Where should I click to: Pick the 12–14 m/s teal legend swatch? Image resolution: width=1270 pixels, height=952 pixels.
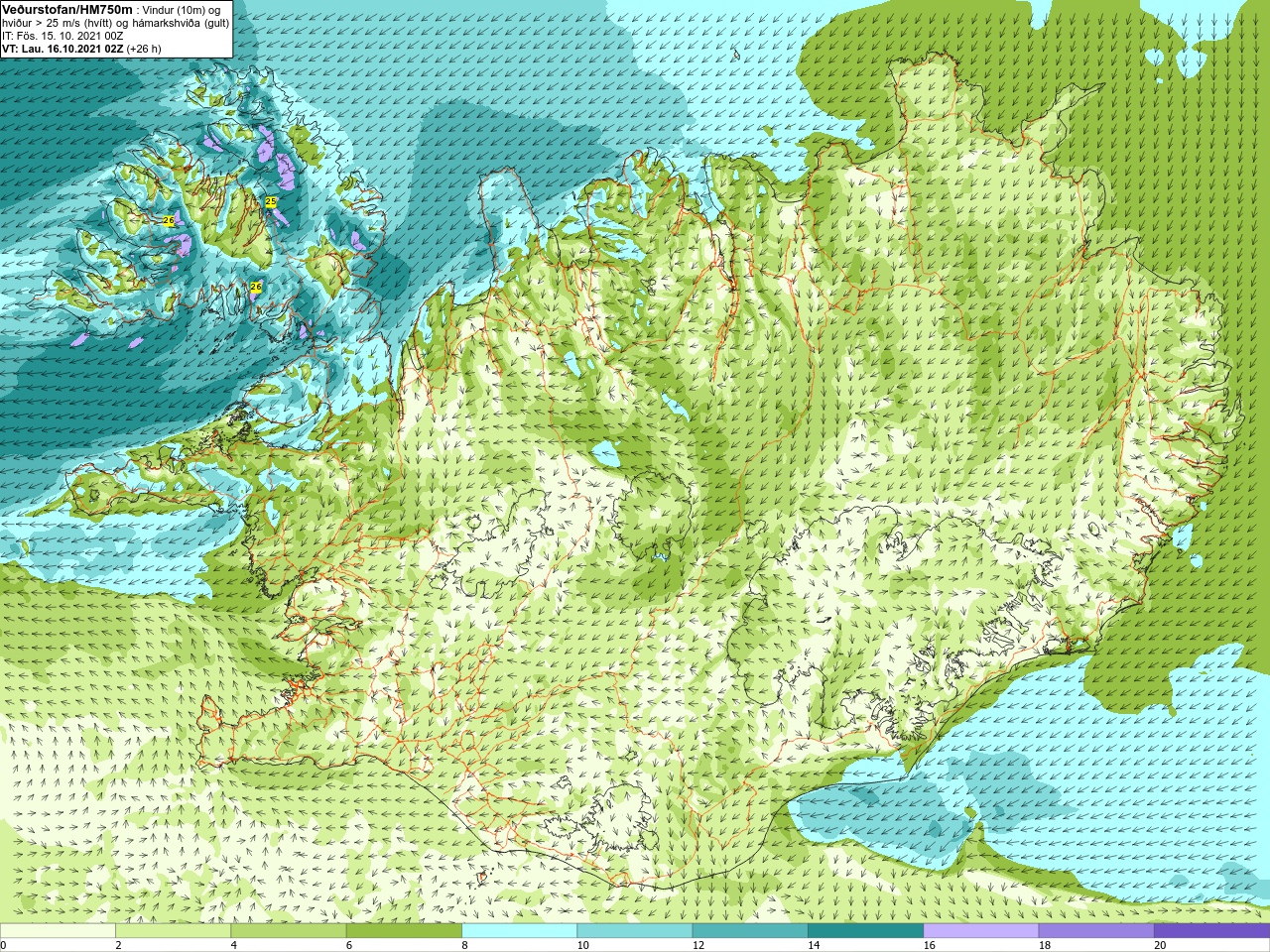click(x=750, y=931)
